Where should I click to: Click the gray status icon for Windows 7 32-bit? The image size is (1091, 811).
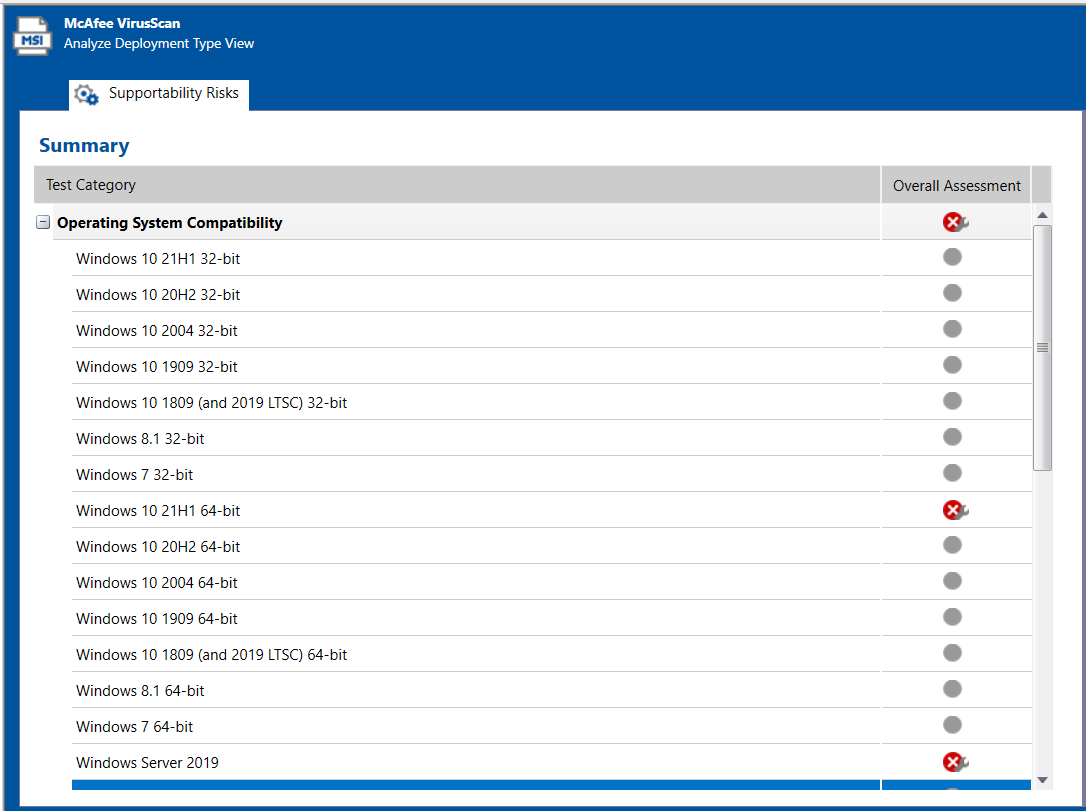click(952, 473)
